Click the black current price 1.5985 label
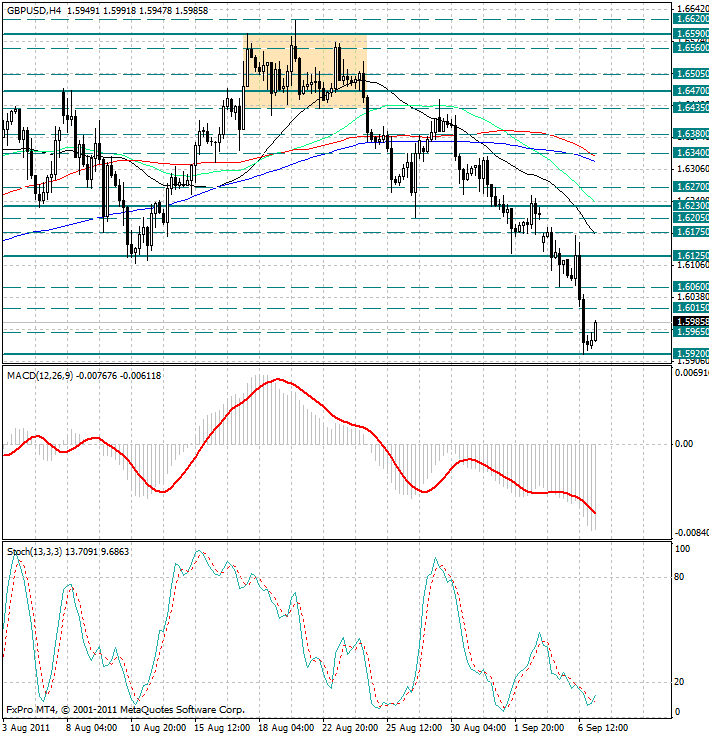This screenshot has height=735, width=709. (691, 322)
